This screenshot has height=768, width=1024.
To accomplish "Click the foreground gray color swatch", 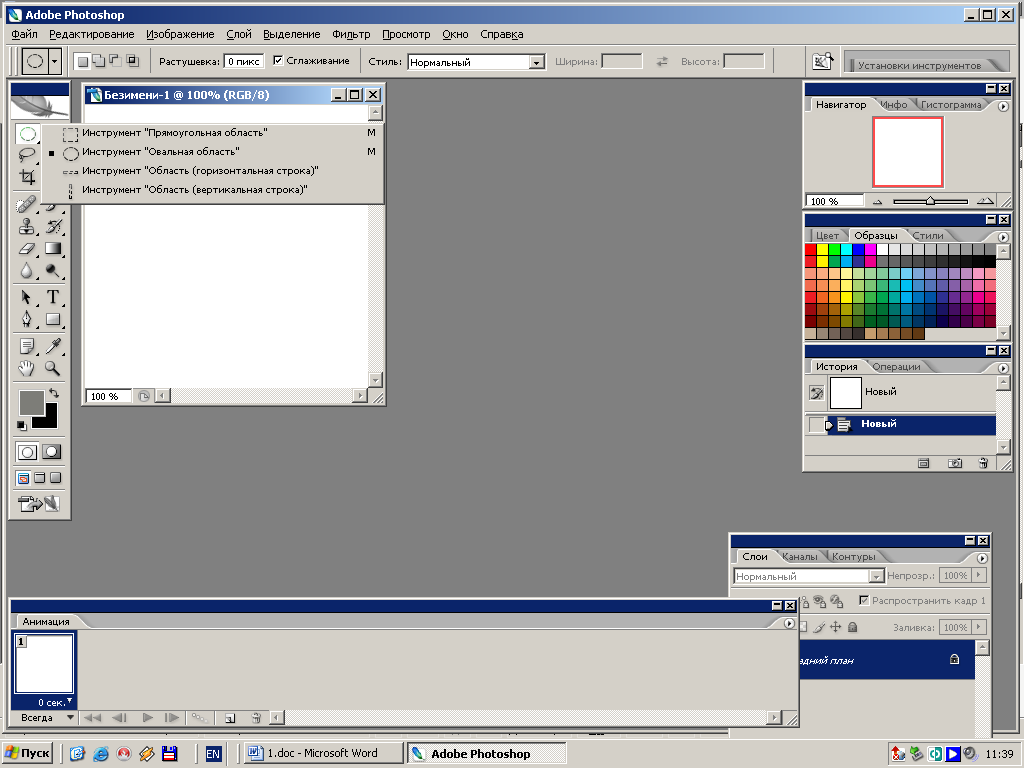I will [x=31, y=402].
